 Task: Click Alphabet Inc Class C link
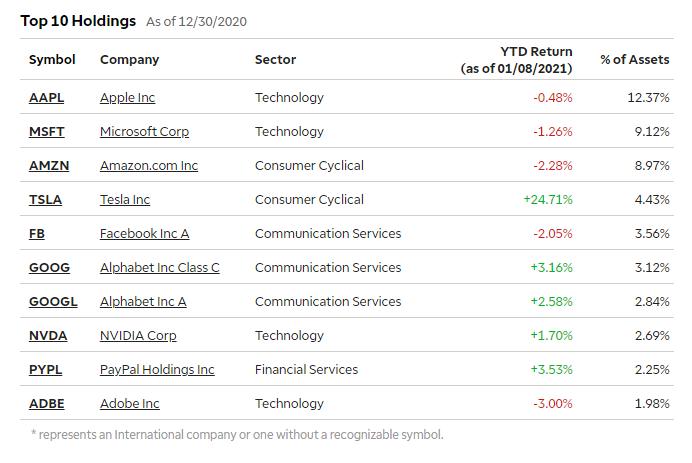tap(160, 268)
